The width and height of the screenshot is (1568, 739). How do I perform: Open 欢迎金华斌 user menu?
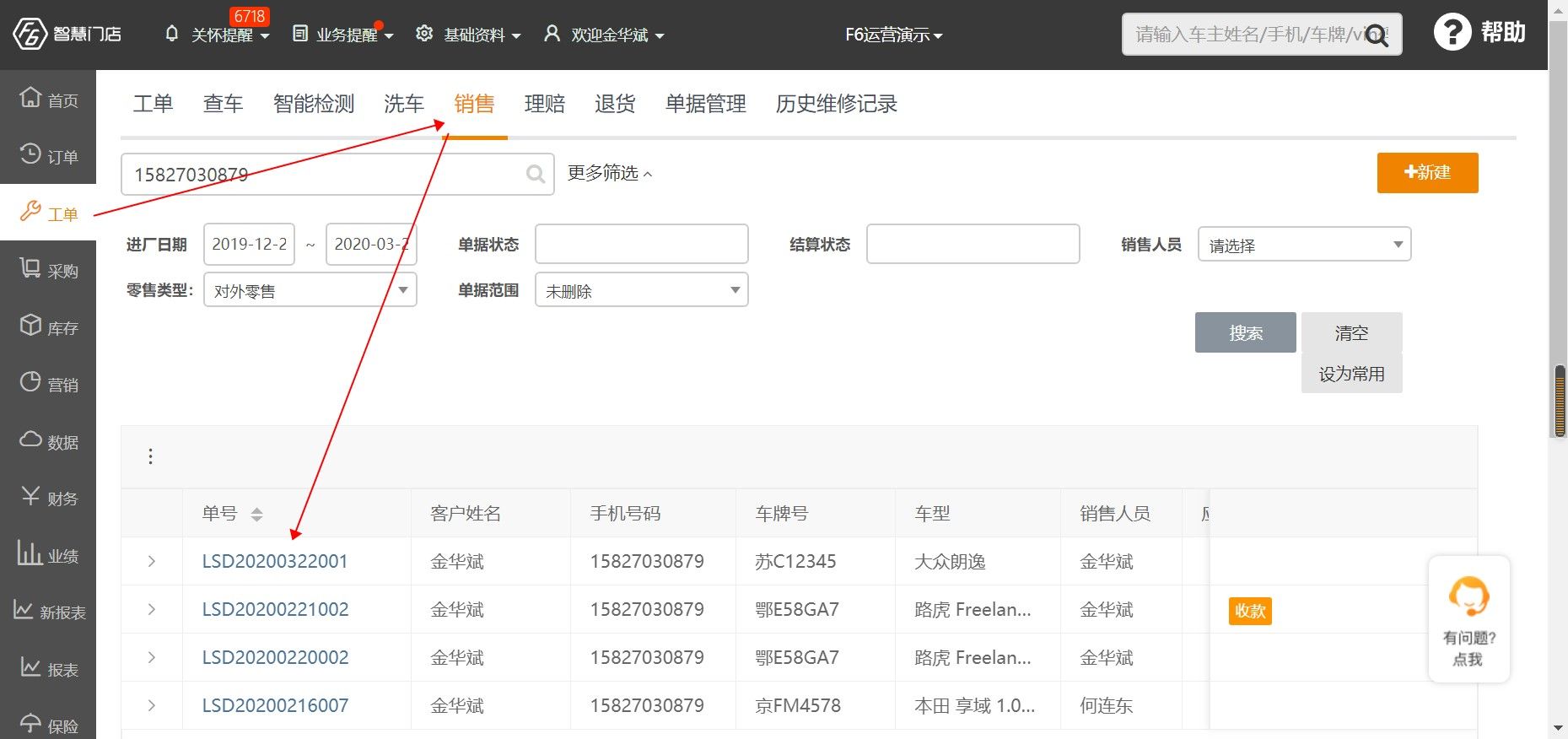[x=604, y=35]
